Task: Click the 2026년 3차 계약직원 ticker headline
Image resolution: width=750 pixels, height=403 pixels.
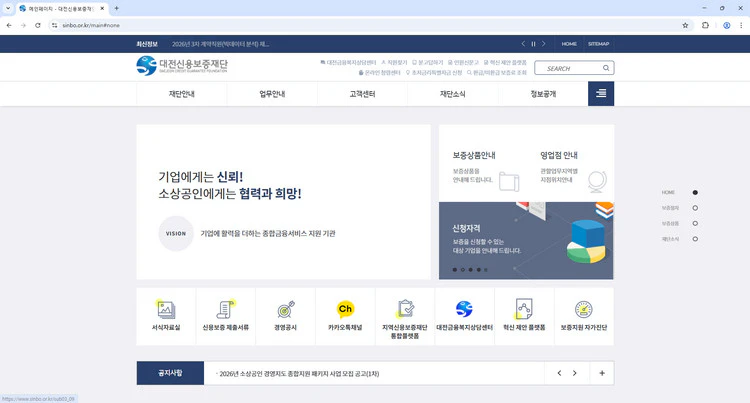Action: 221,44
